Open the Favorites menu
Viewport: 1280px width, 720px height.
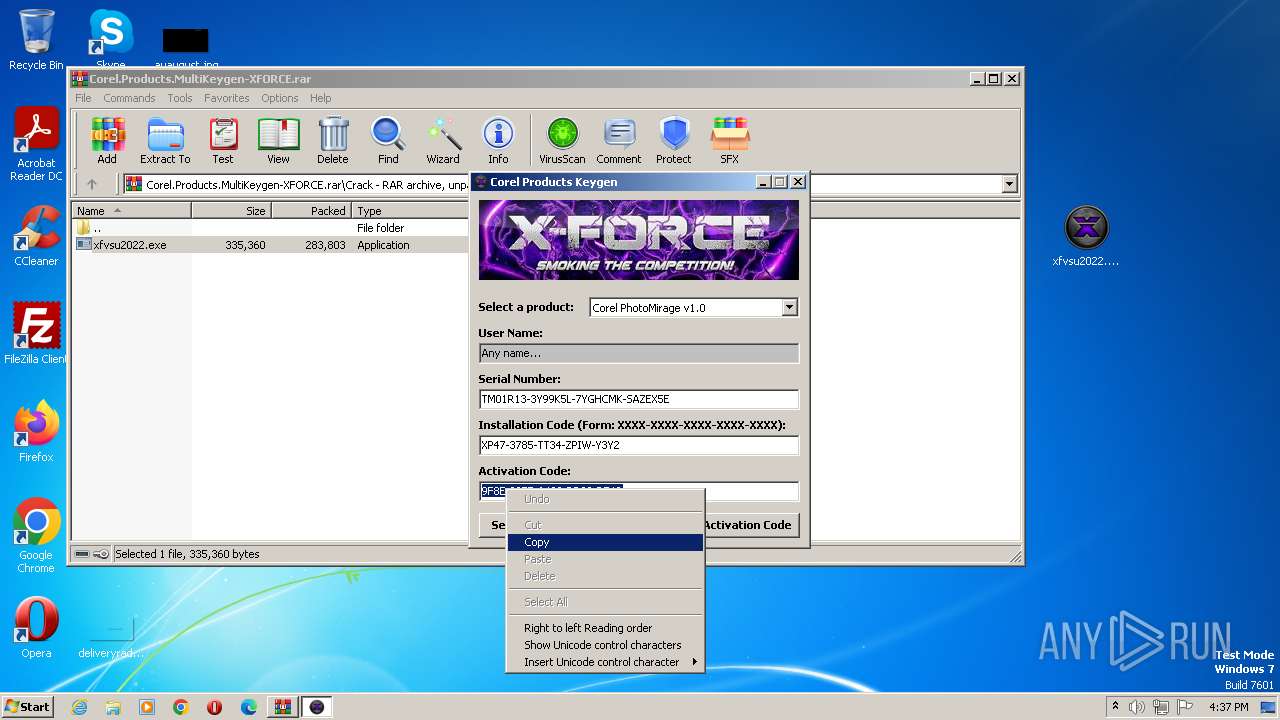point(227,98)
